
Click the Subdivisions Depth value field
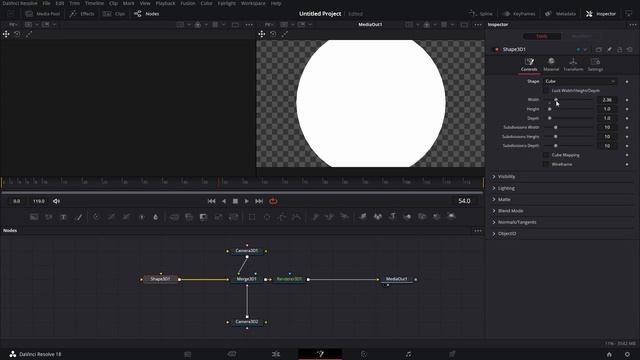click(607, 146)
